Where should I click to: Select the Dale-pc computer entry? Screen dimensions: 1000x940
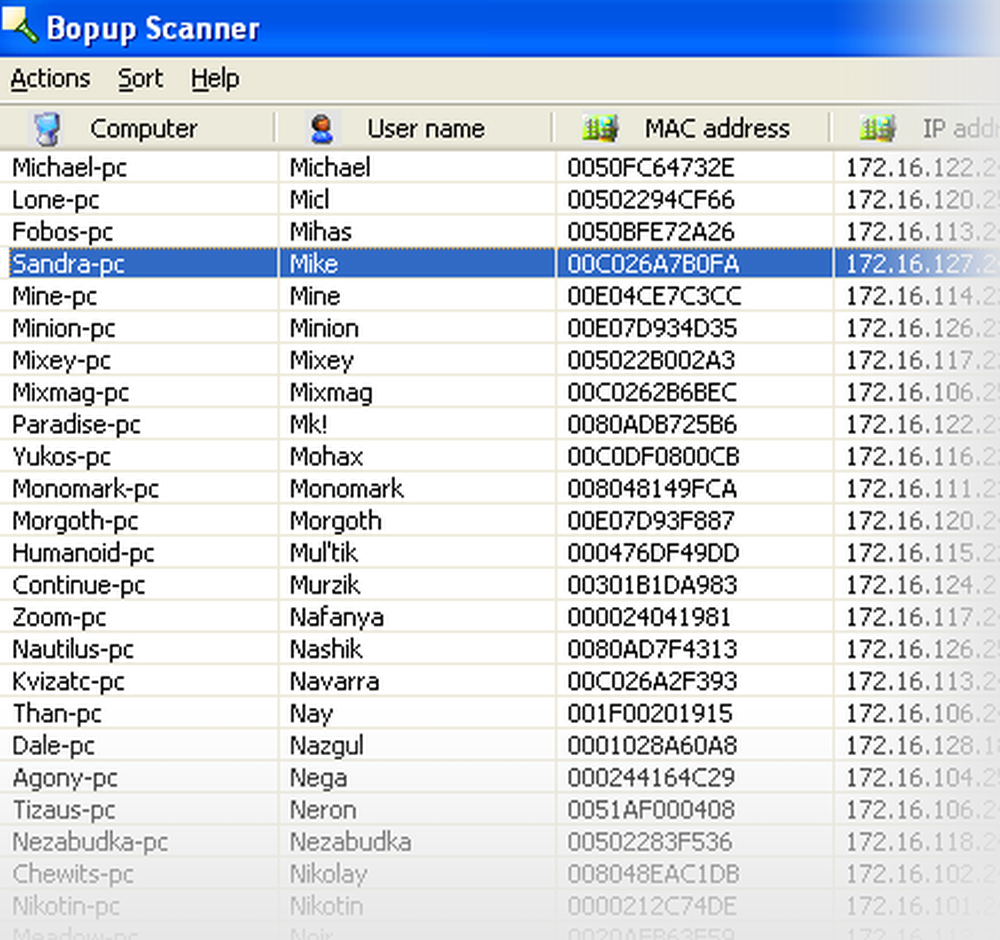click(54, 746)
